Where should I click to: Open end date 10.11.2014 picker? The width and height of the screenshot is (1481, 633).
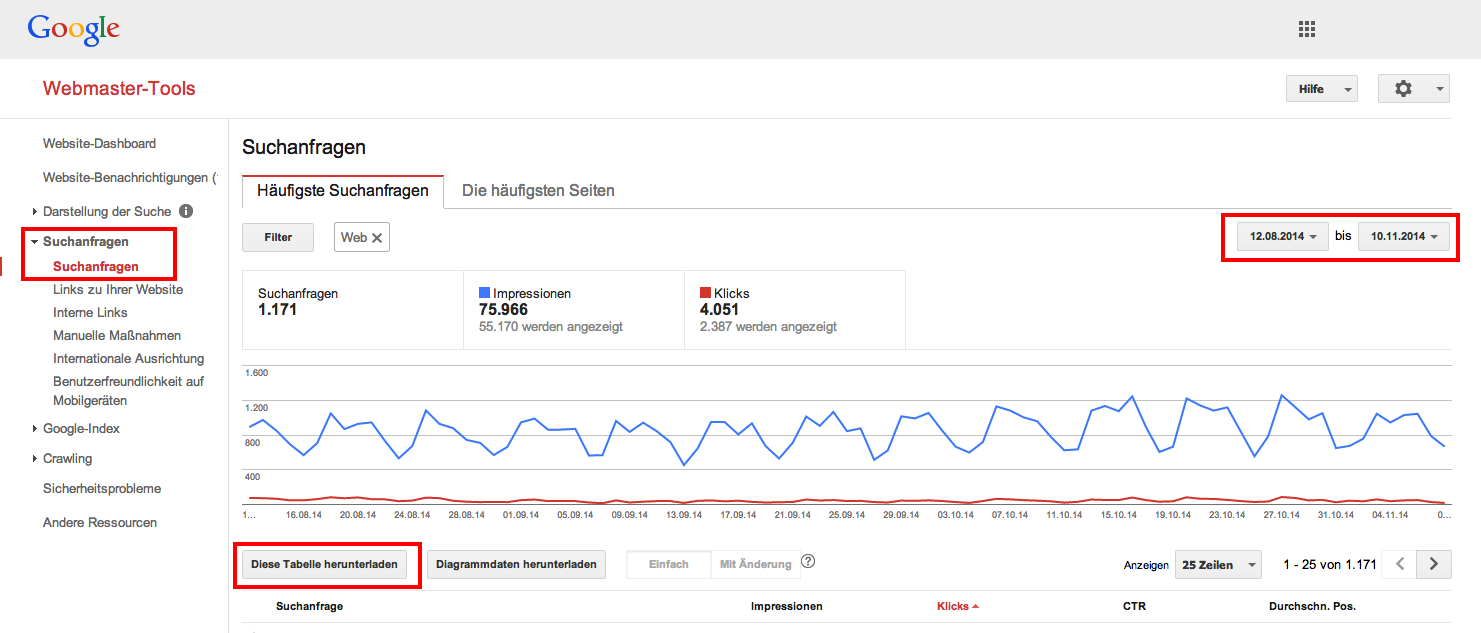point(1404,237)
